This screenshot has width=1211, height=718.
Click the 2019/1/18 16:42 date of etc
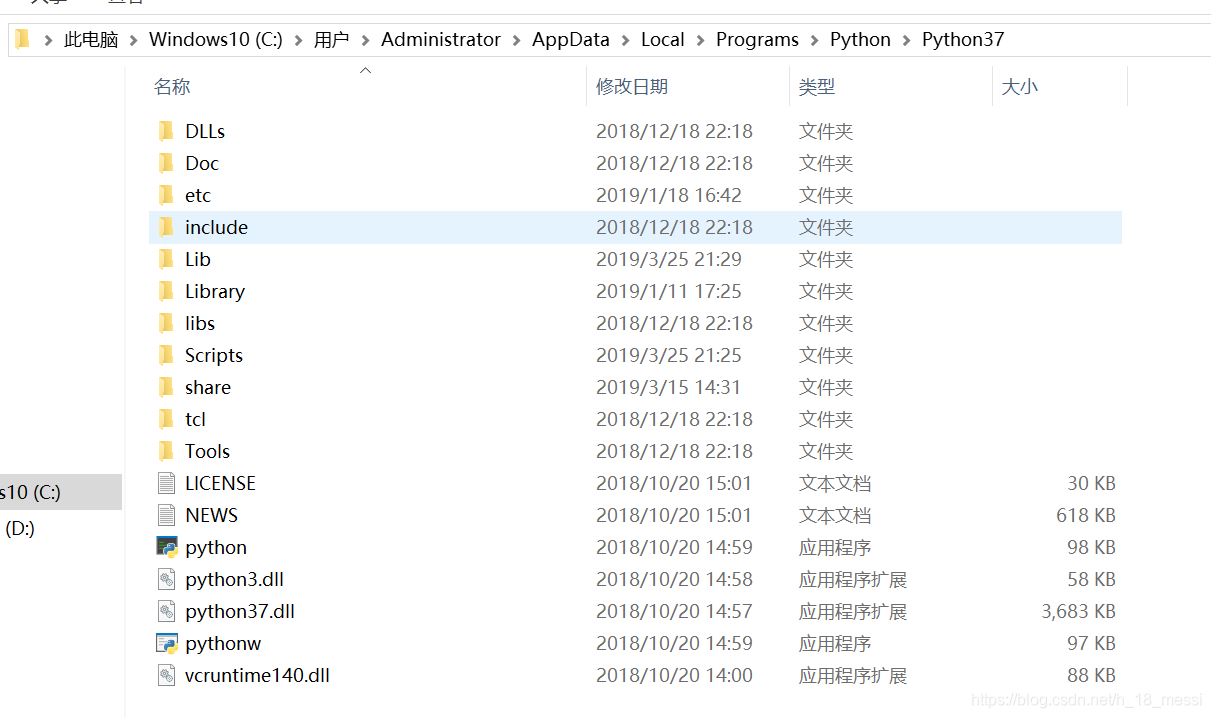pos(669,195)
